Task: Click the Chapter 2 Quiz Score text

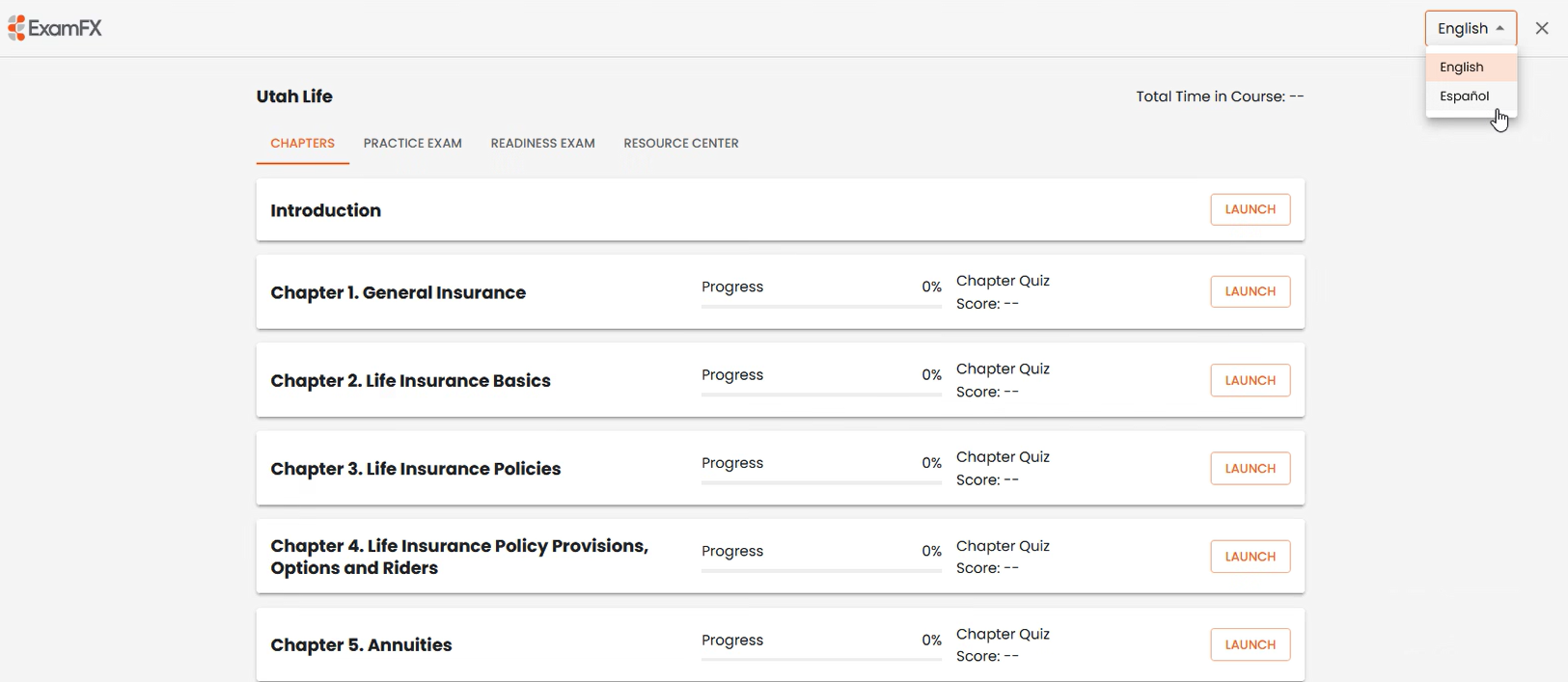Action: (987, 392)
